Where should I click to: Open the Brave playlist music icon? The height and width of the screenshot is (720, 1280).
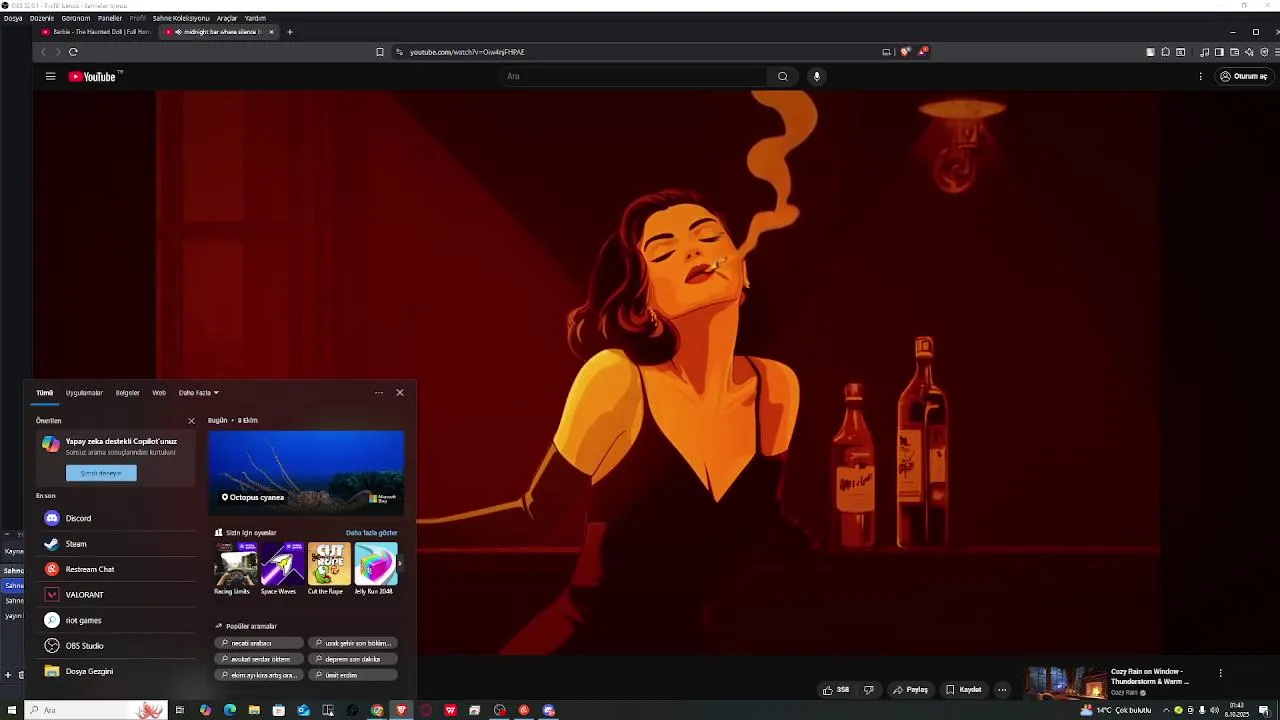tap(1205, 52)
